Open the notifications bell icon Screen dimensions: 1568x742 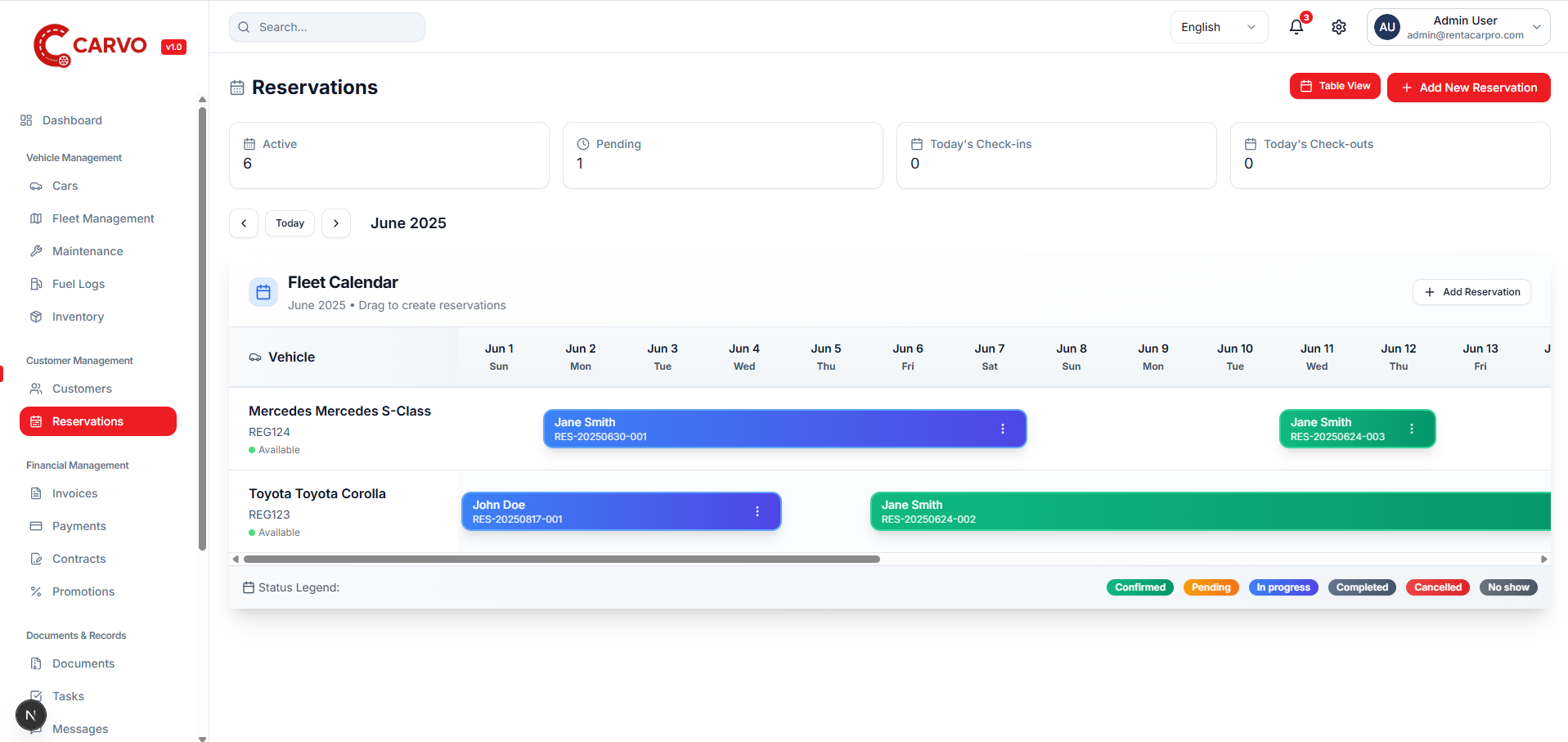click(1296, 27)
